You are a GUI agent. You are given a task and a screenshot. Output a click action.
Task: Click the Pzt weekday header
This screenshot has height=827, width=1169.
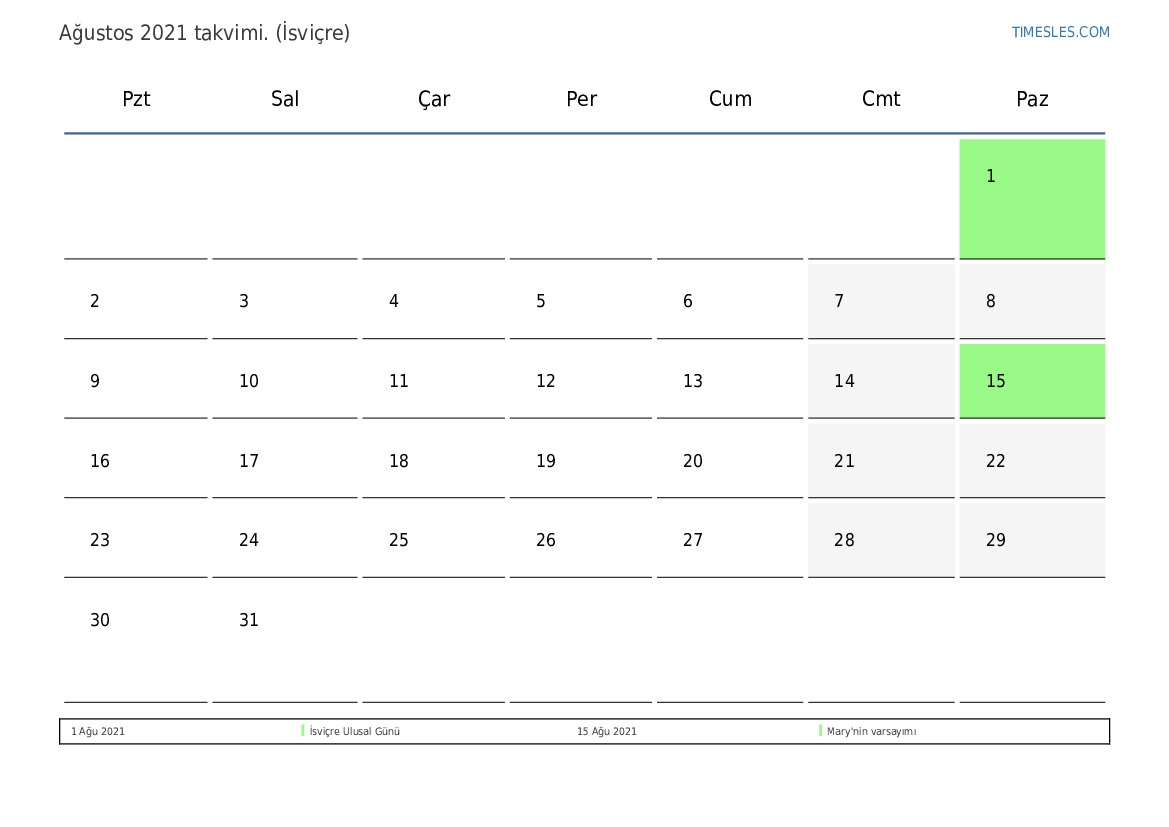click(x=136, y=99)
